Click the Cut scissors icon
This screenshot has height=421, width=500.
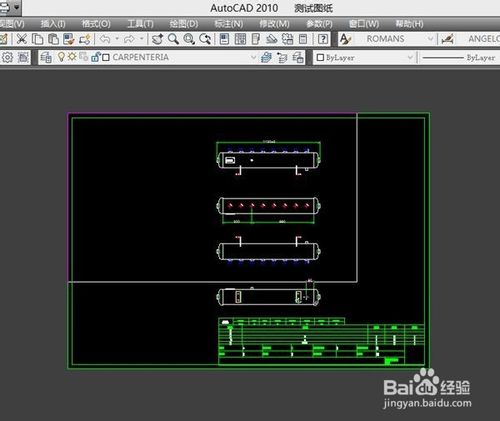click(22, 39)
